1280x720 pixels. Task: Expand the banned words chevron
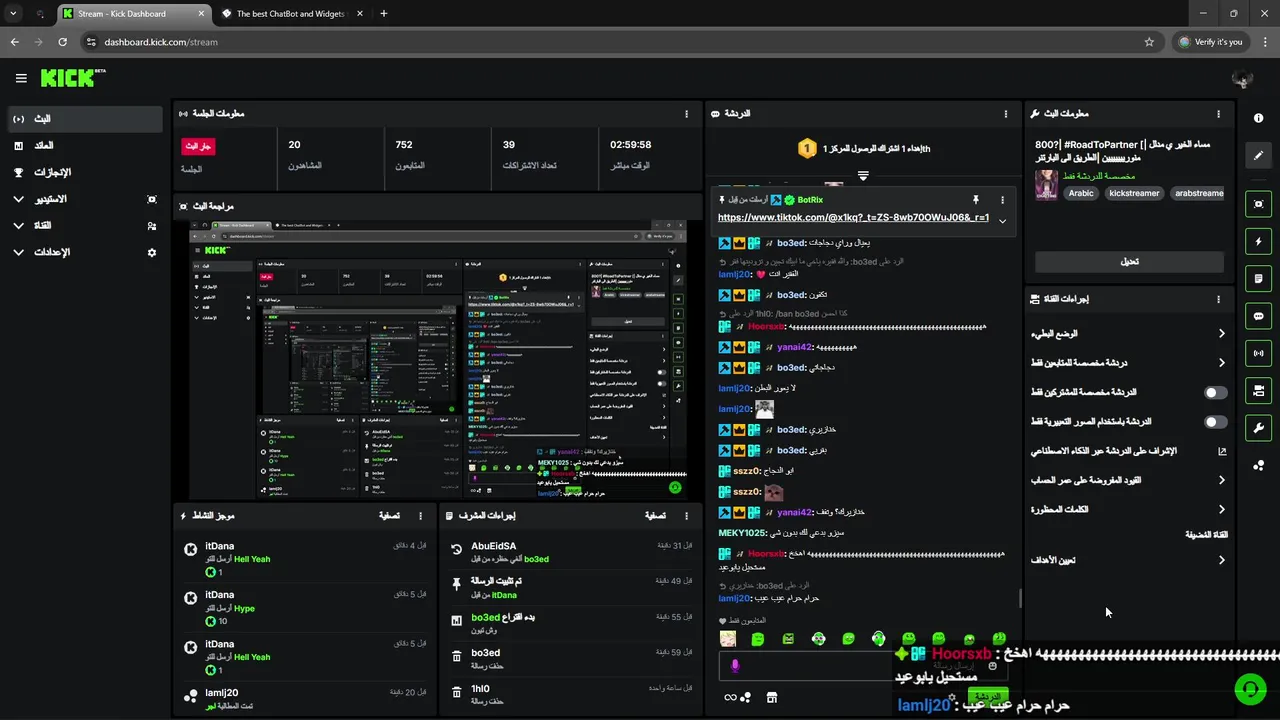click(x=1221, y=510)
